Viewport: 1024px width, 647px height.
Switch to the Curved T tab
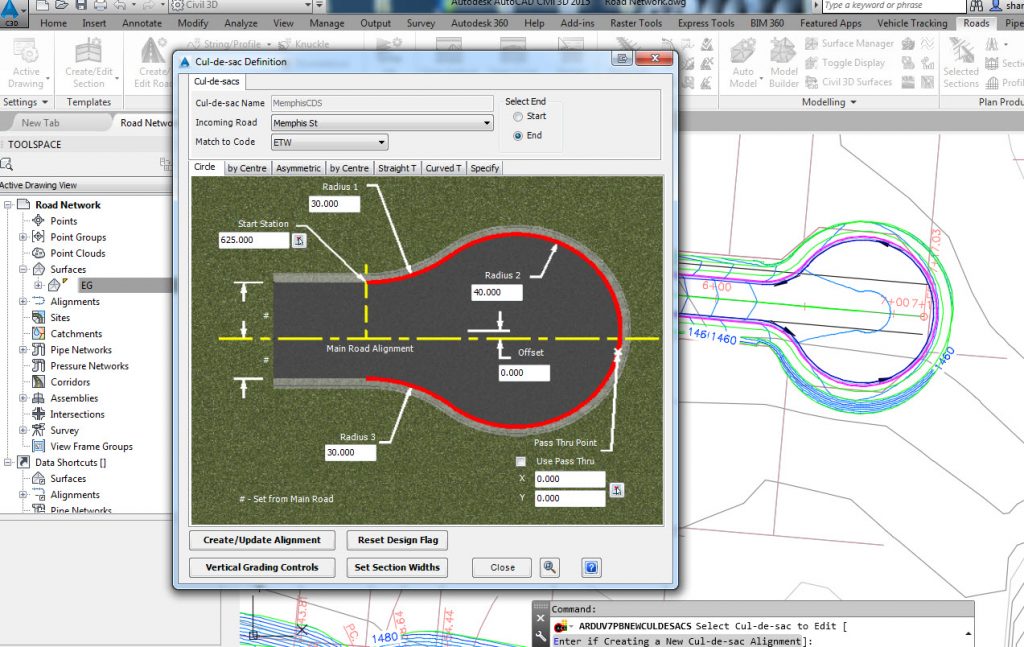[x=443, y=168]
